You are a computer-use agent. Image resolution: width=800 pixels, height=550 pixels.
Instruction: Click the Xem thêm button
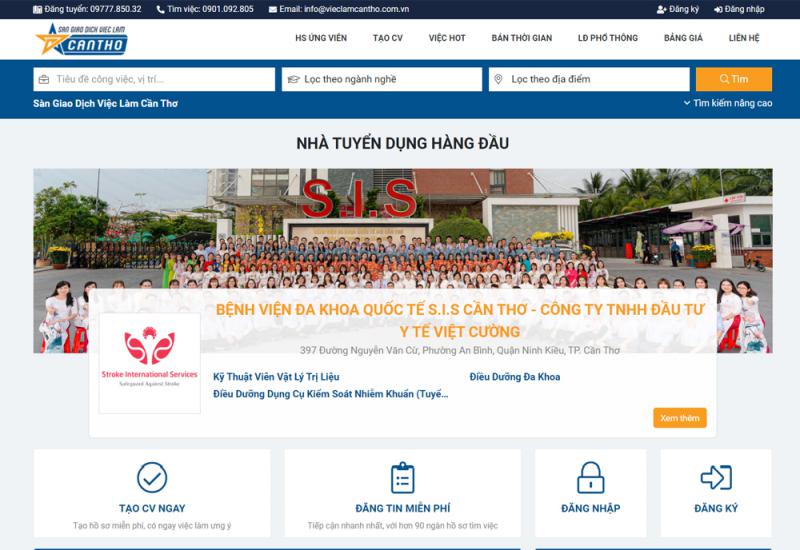[x=680, y=418]
